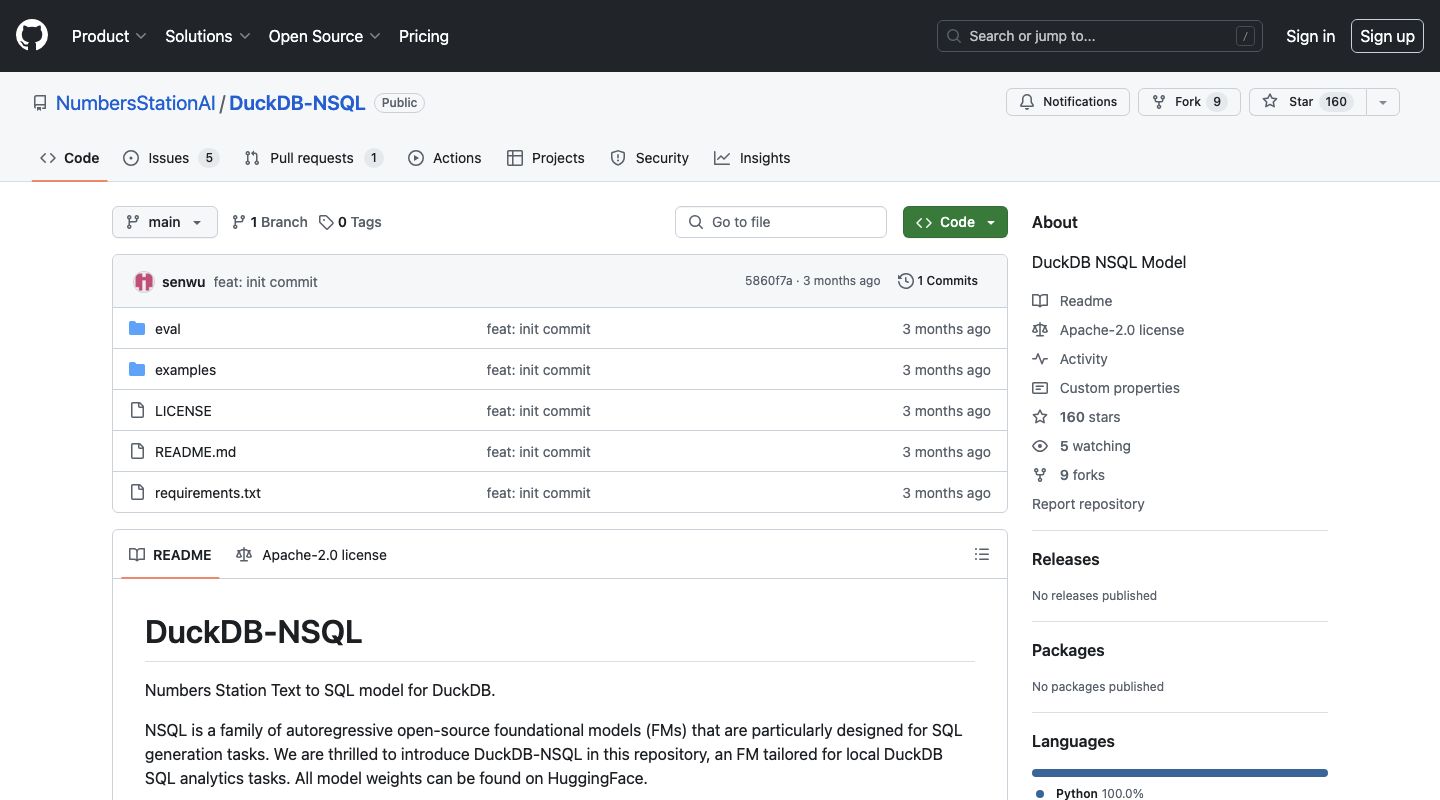Focus the Search or jump to field

pyautogui.click(x=1100, y=36)
